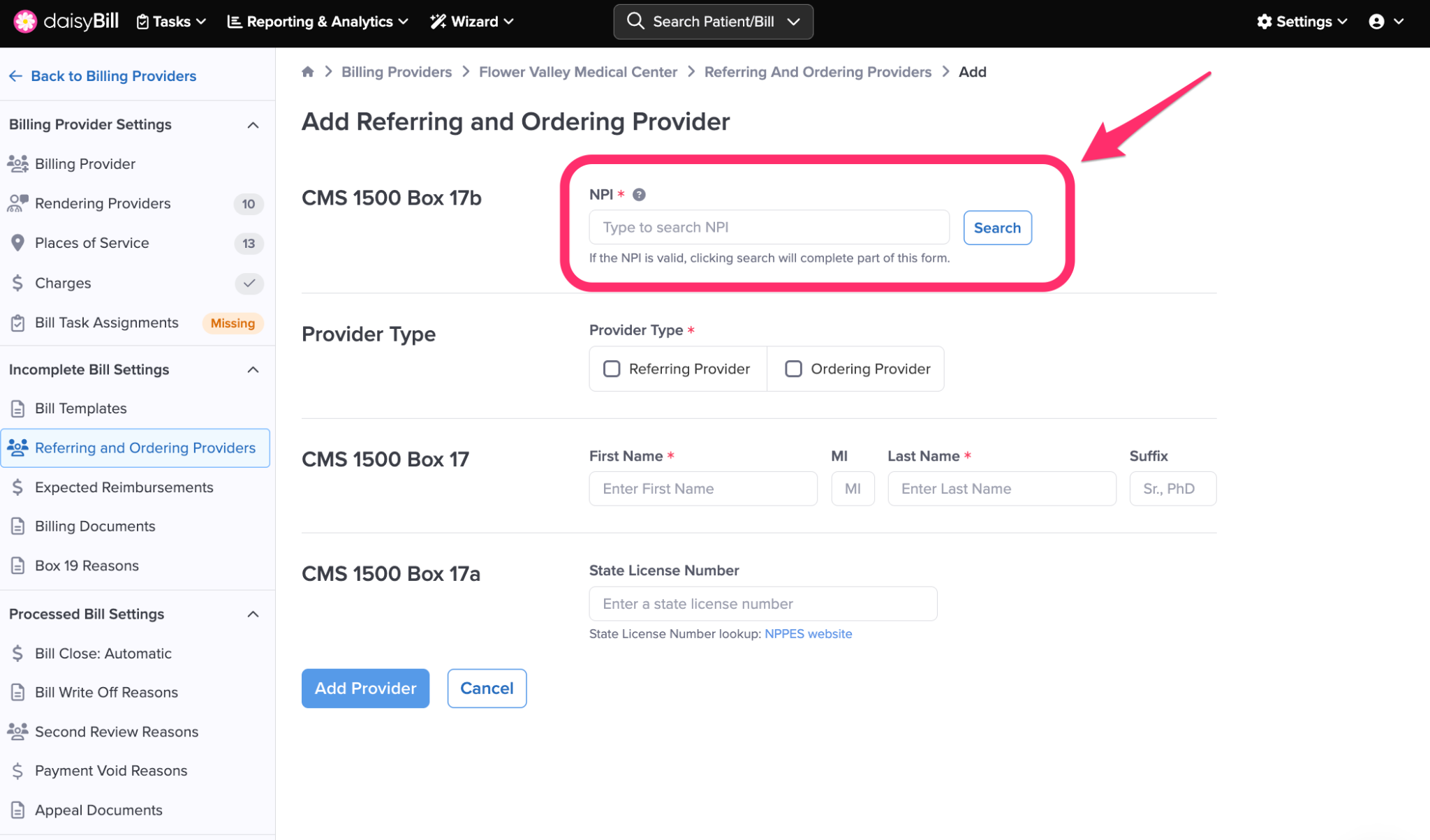Click the Places of Service pin icon

(x=17, y=243)
